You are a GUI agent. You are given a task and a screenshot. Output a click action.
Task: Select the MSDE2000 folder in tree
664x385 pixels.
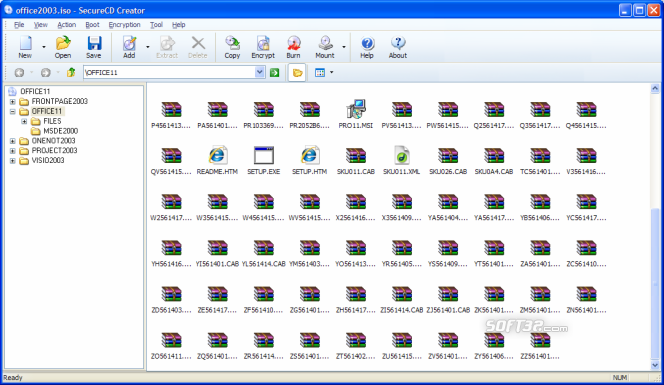coord(60,131)
